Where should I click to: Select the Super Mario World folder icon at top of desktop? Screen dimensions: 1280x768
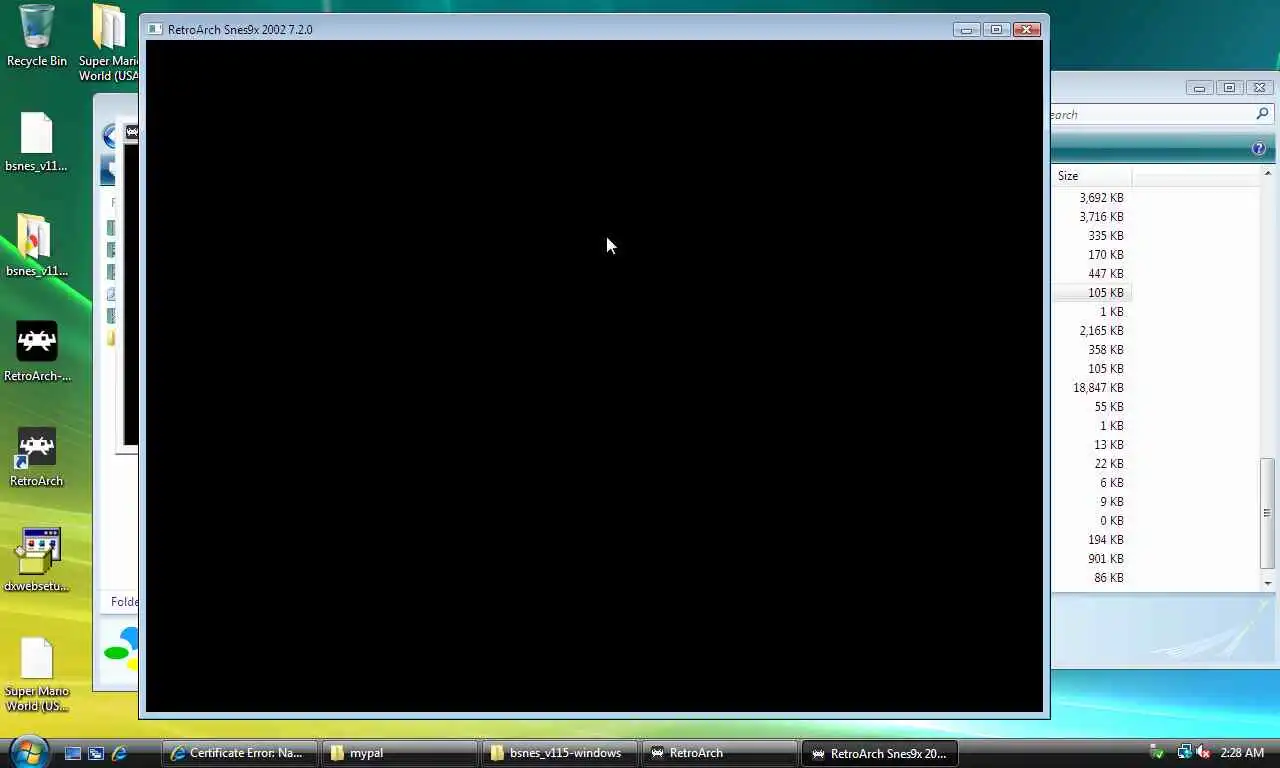click(x=110, y=43)
